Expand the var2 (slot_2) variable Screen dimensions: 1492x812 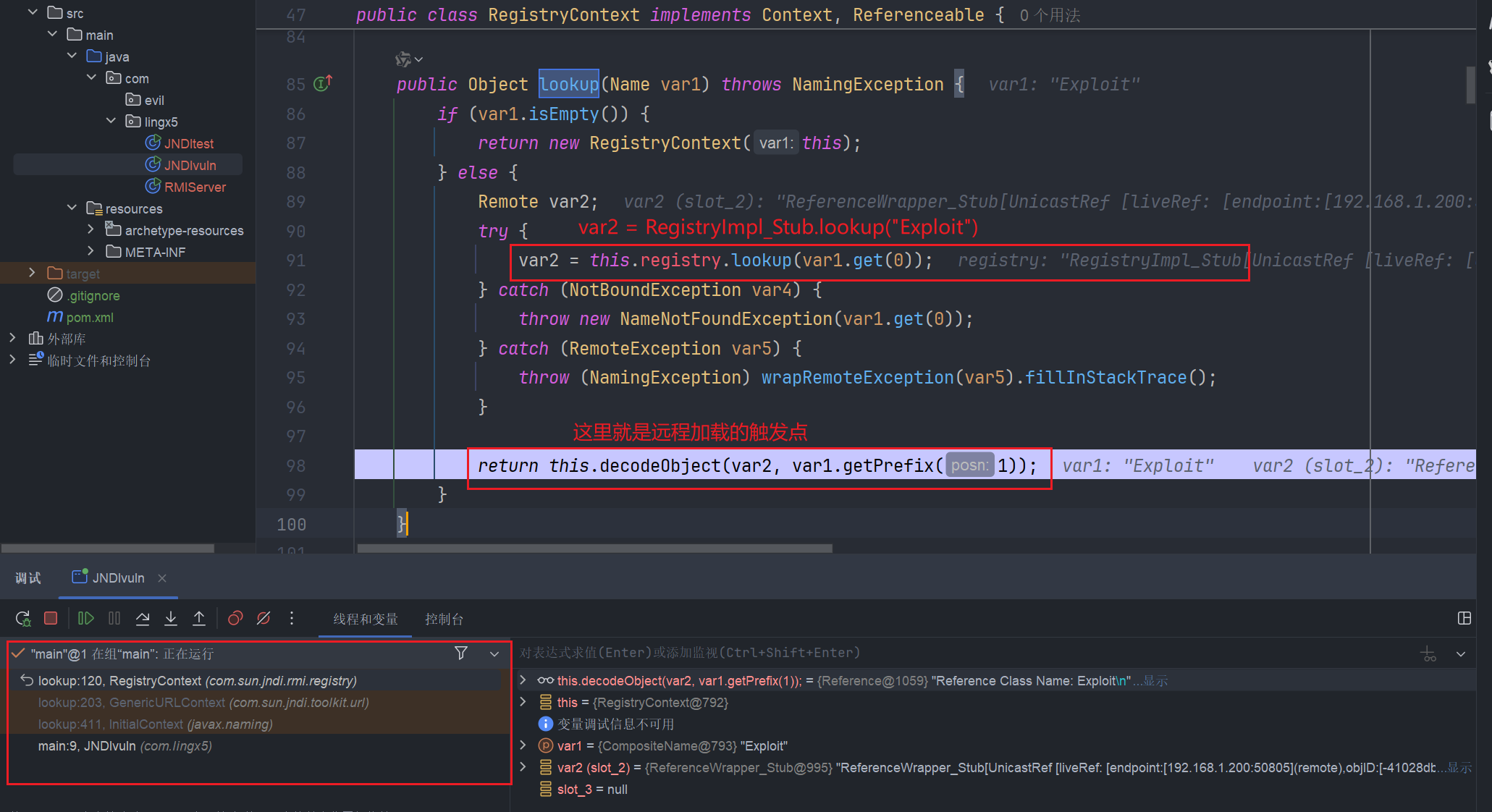tap(523, 767)
